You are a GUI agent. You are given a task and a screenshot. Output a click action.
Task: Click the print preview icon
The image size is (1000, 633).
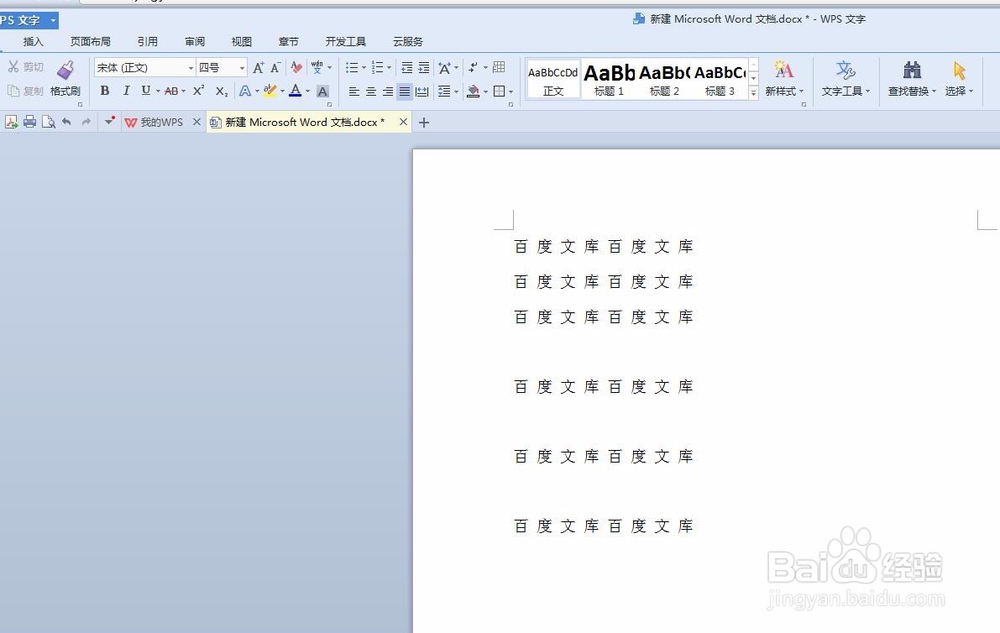[48, 122]
